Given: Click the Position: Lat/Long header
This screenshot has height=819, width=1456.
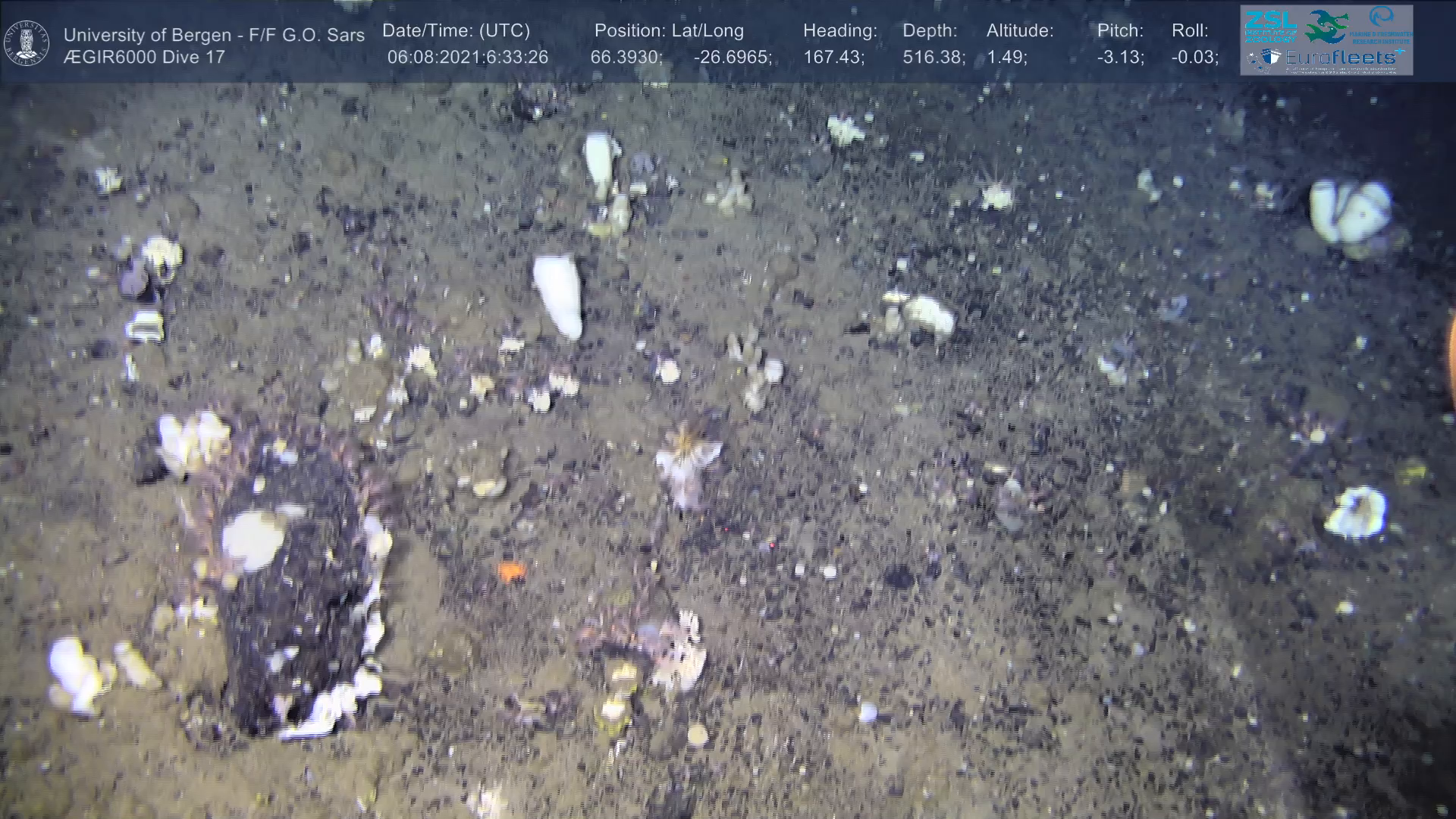Looking at the screenshot, I should [x=669, y=31].
